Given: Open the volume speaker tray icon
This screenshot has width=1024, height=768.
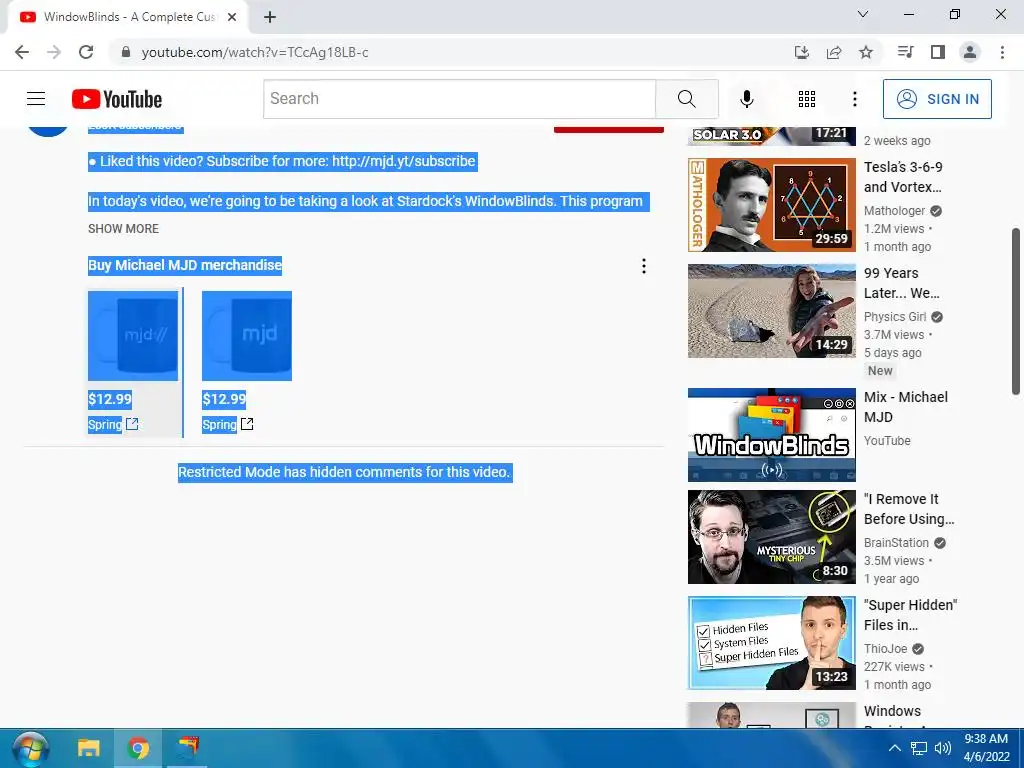Looking at the screenshot, I should [x=942, y=748].
